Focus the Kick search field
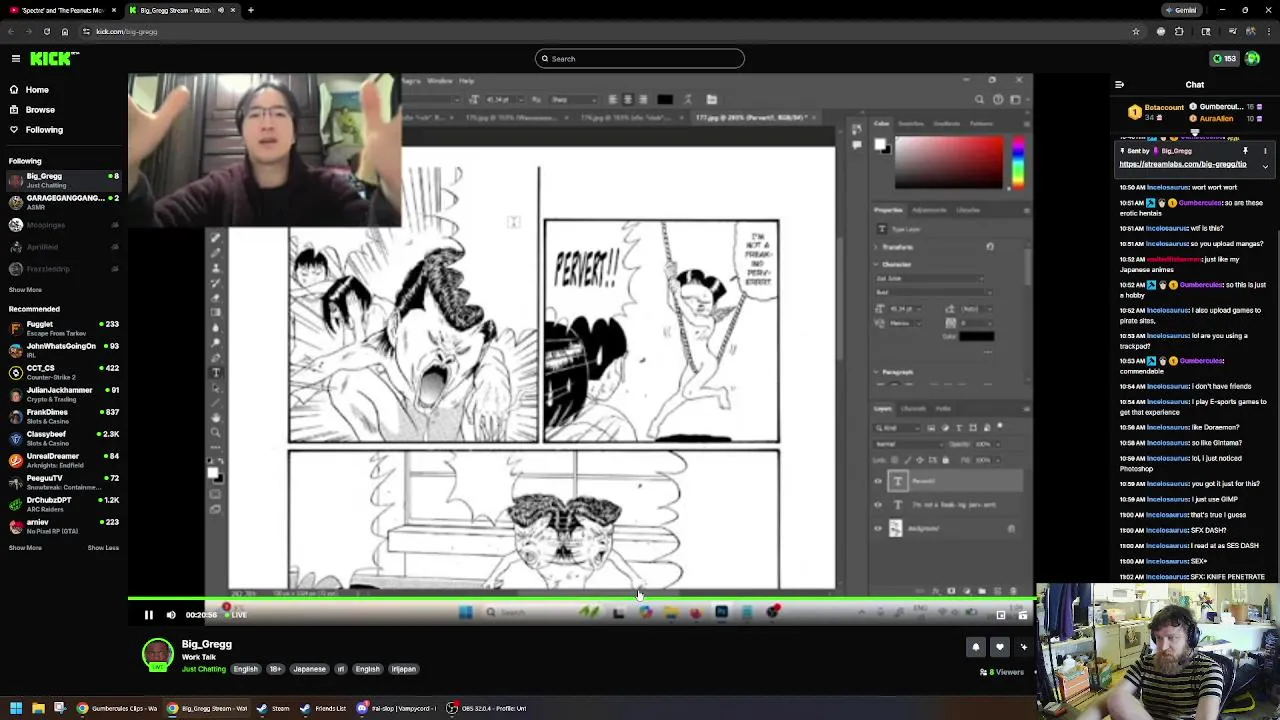Screen dimensions: 1280x720 640,59
